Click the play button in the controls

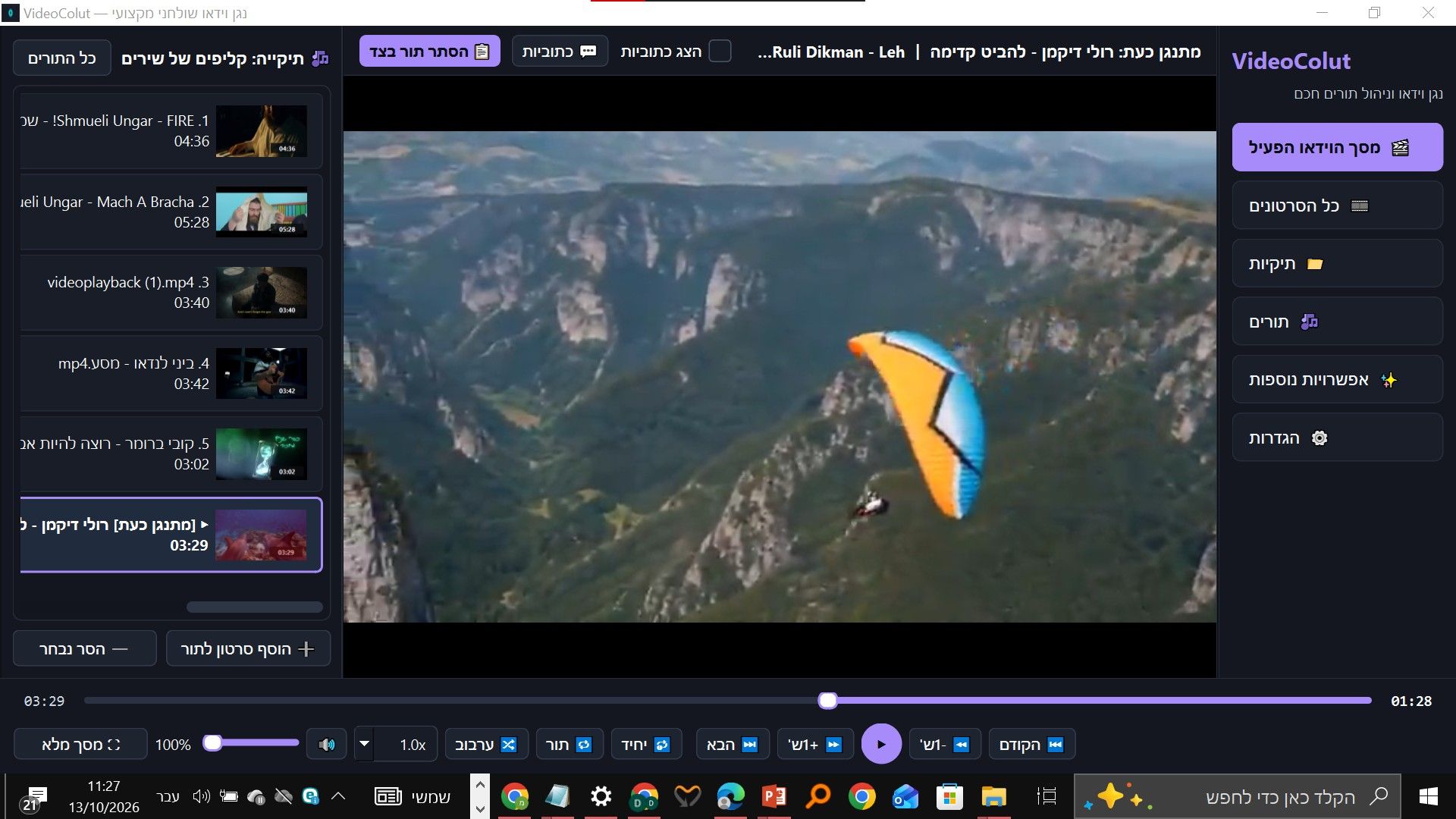(x=881, y=745)
